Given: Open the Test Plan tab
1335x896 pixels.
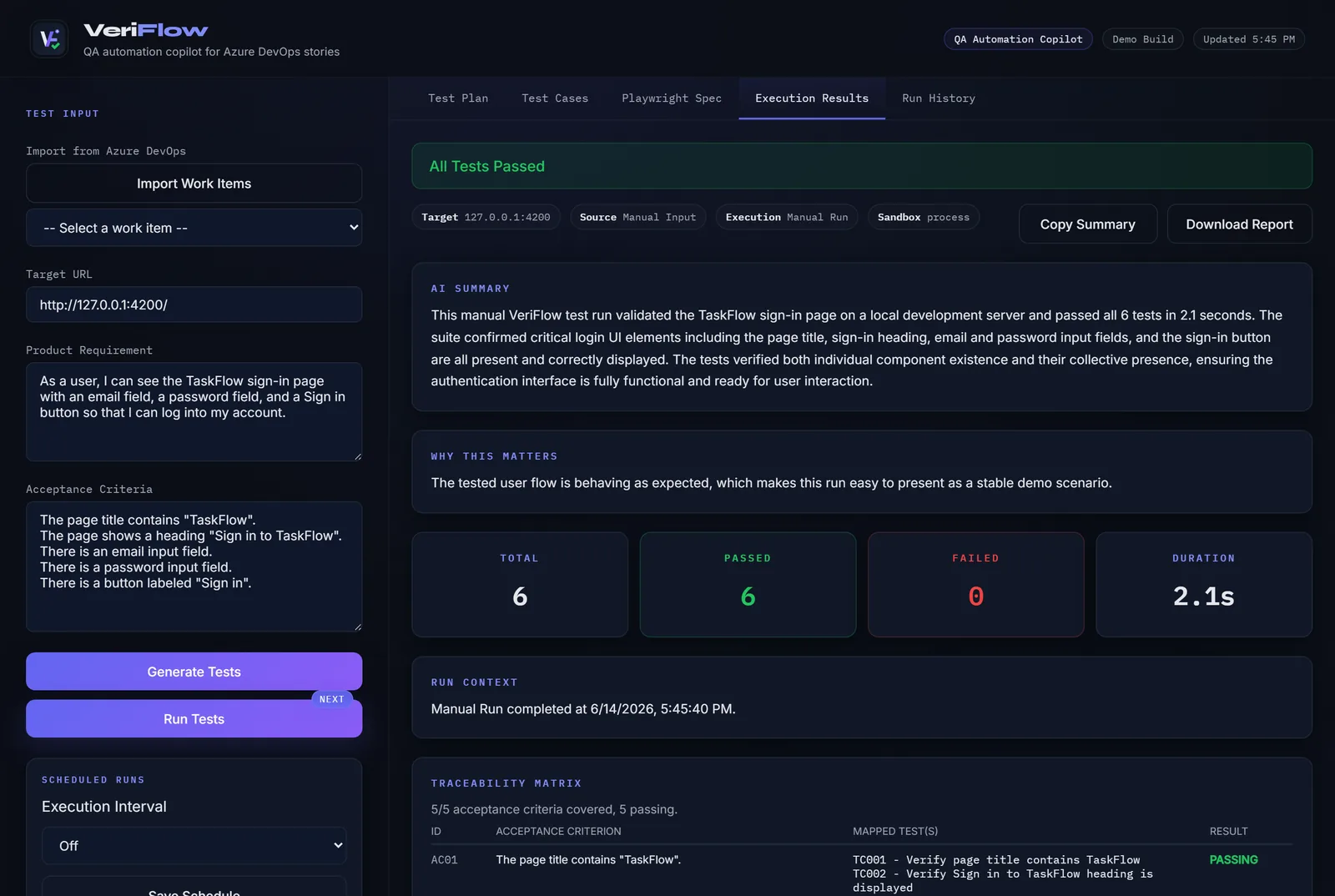Looking at the screenshot, I should click(458, 98).
